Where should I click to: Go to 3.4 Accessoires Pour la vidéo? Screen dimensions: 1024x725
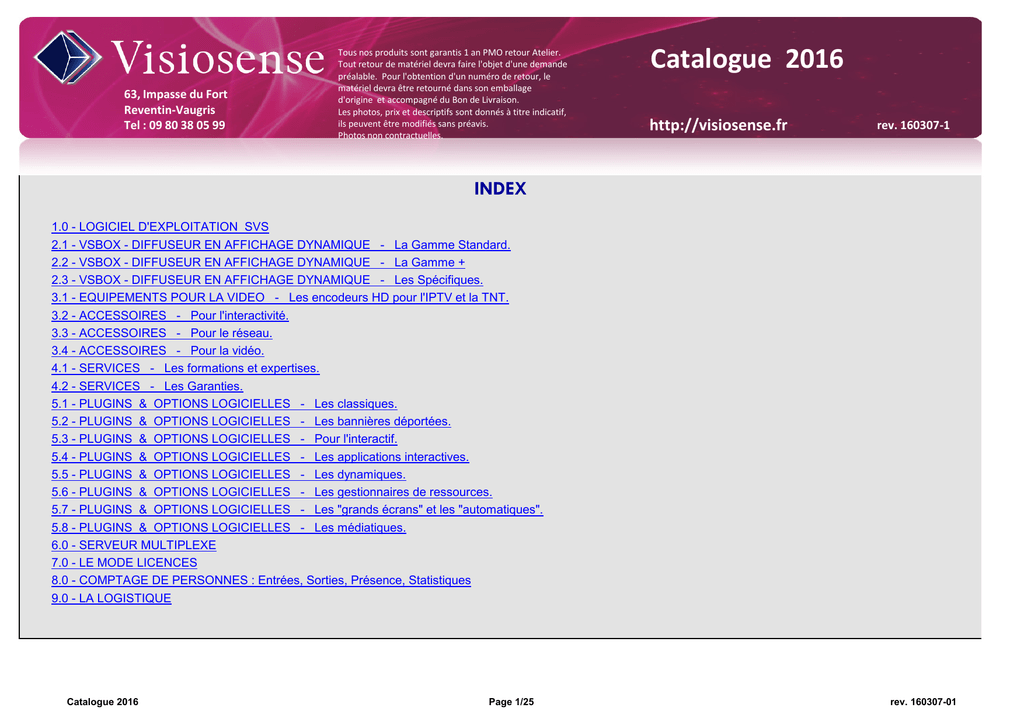[x=158, y=351]
